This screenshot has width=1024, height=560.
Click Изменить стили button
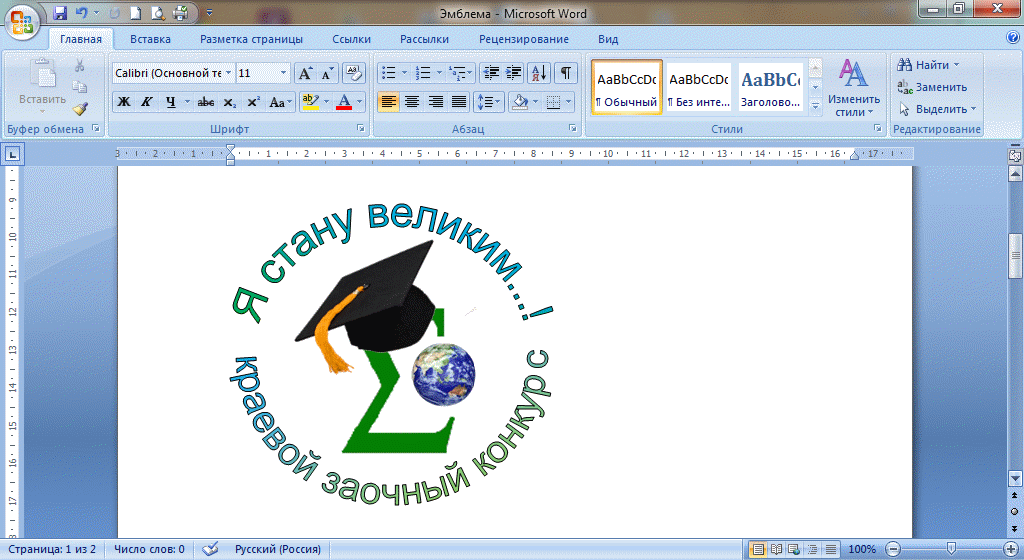click(x=854, y=87)
